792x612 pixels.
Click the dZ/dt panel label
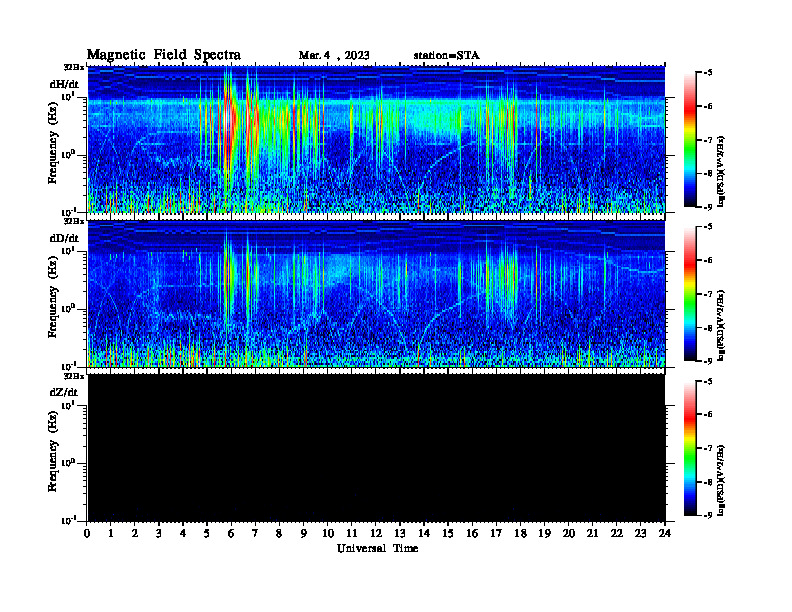[x=64, y=392]
